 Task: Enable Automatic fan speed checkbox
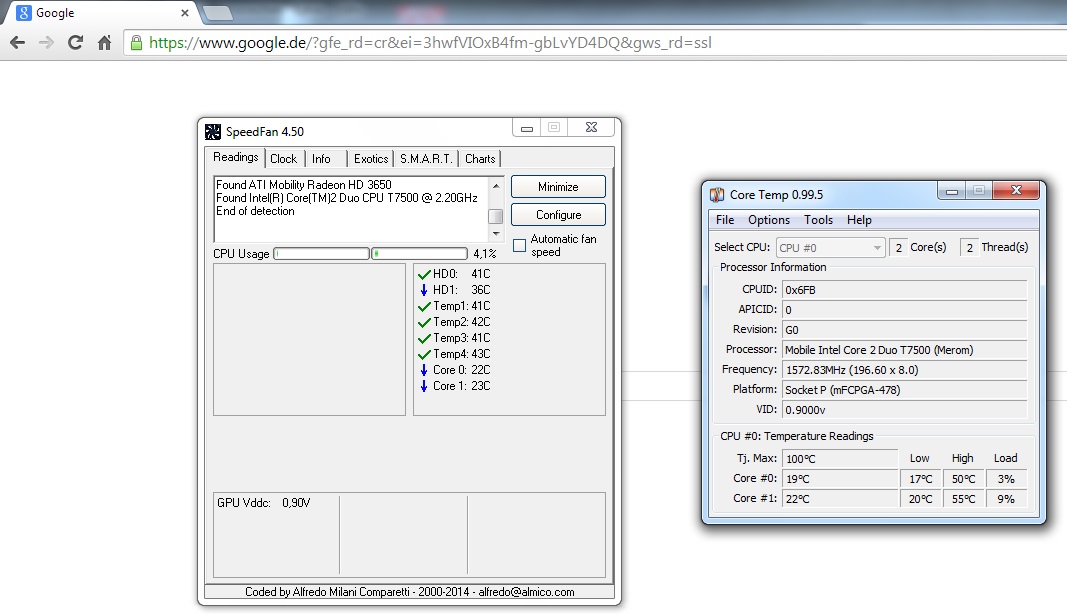point(519,245)
